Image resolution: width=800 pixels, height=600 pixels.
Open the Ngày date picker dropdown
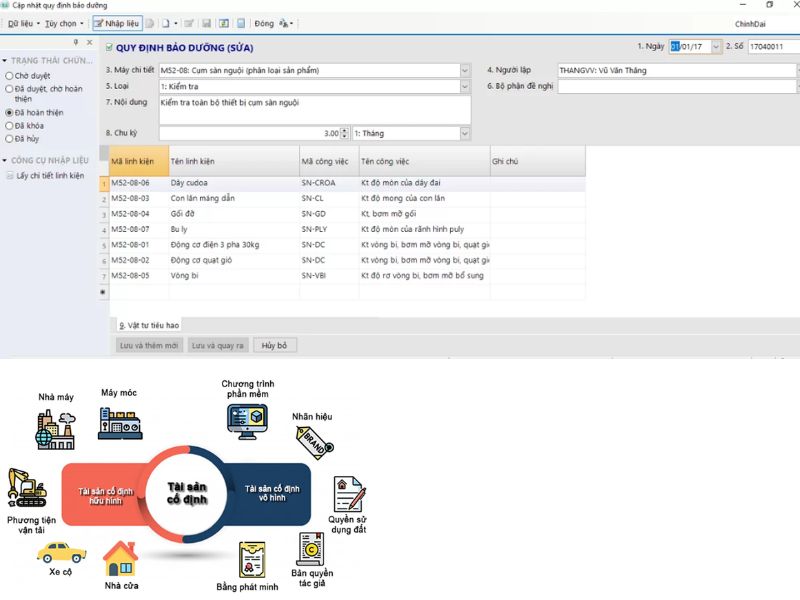[715, 47]
